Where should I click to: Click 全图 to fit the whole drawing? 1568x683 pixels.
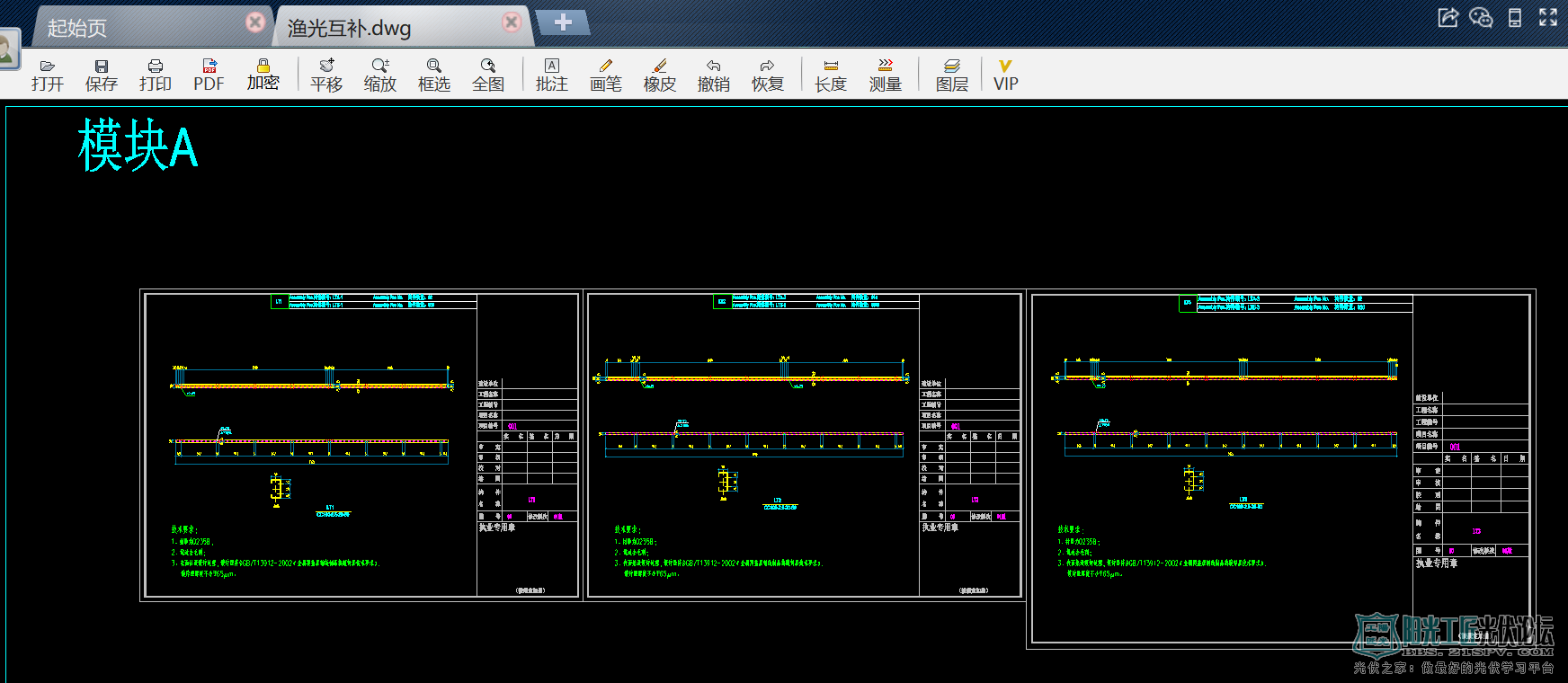(488, 75)
